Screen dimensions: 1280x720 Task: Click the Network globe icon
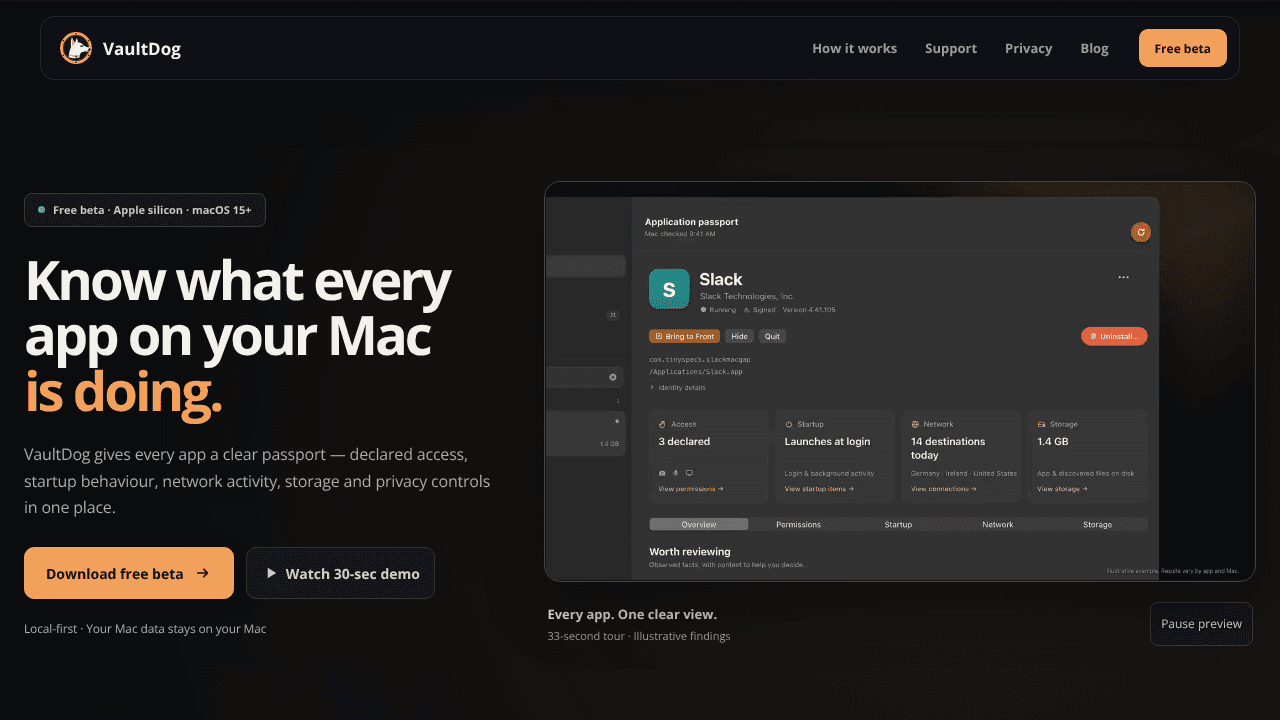pos(915,424)
